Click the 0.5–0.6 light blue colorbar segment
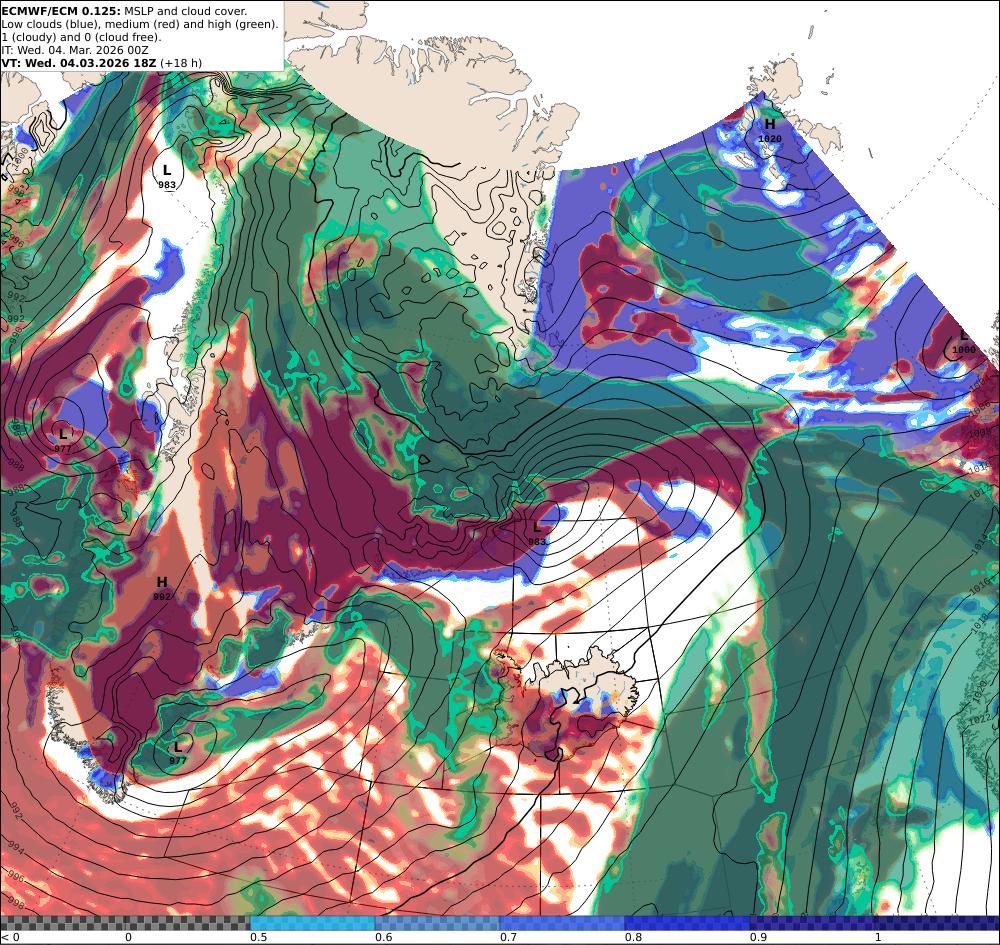Viewport: 1000px width, 945px height. 312,923
